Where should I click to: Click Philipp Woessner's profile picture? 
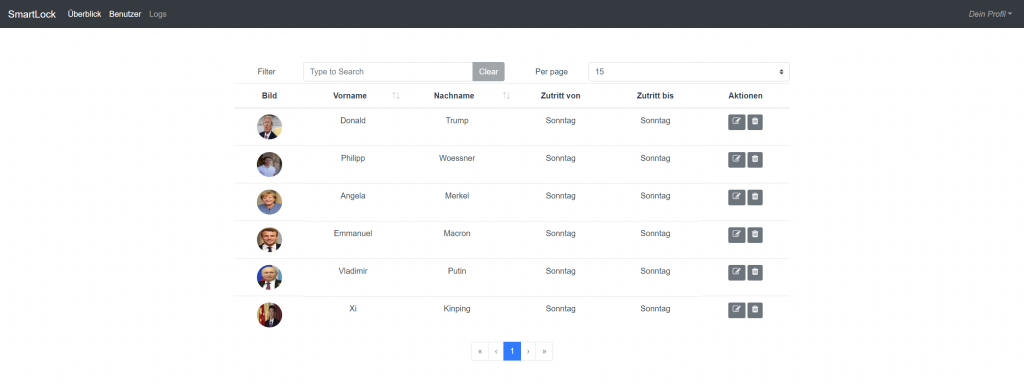point(269,164)
